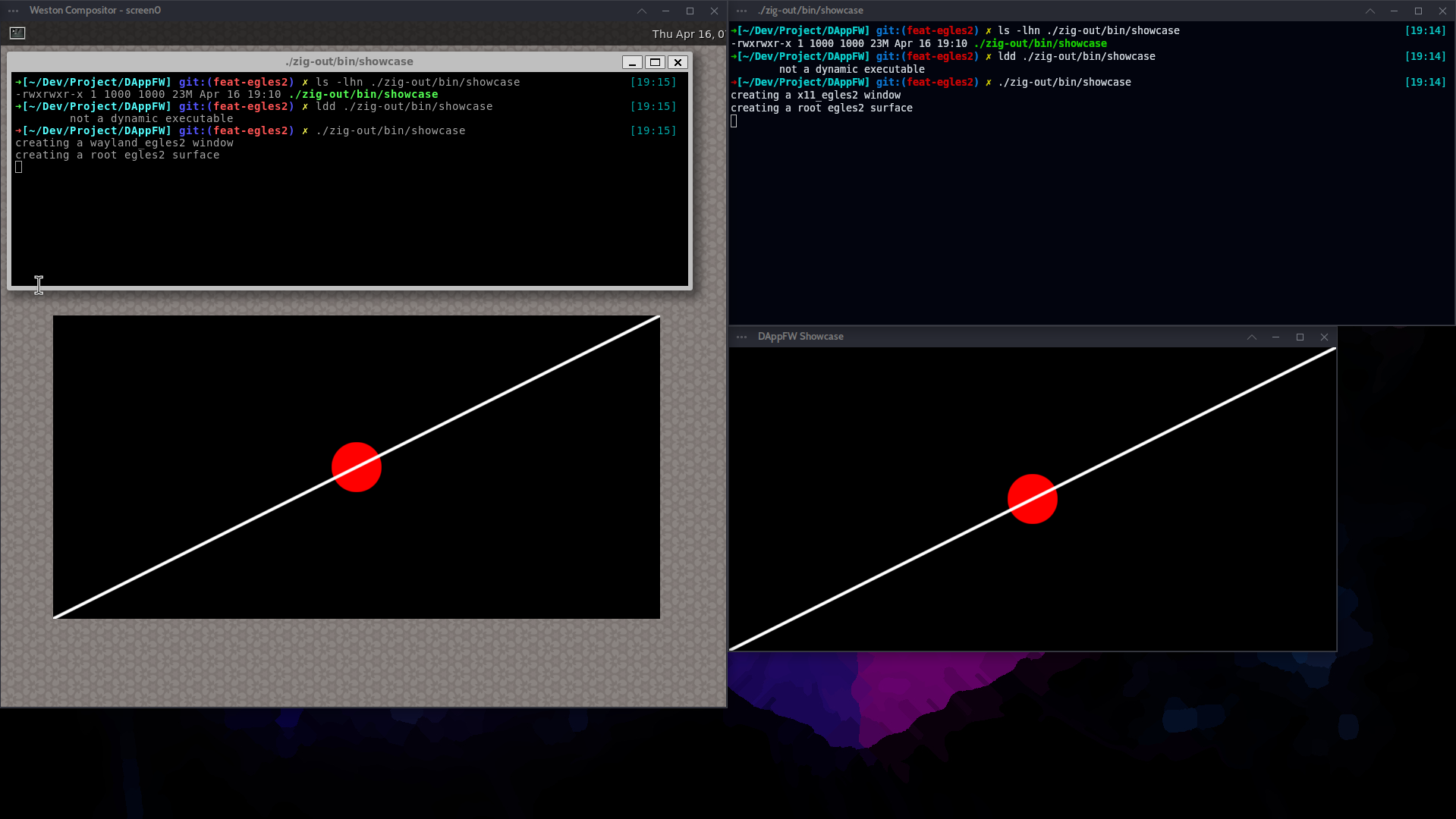Click the DAppFW Showcase title bar text
Screen dimensions: 1456x819
(x=800, y=337)
